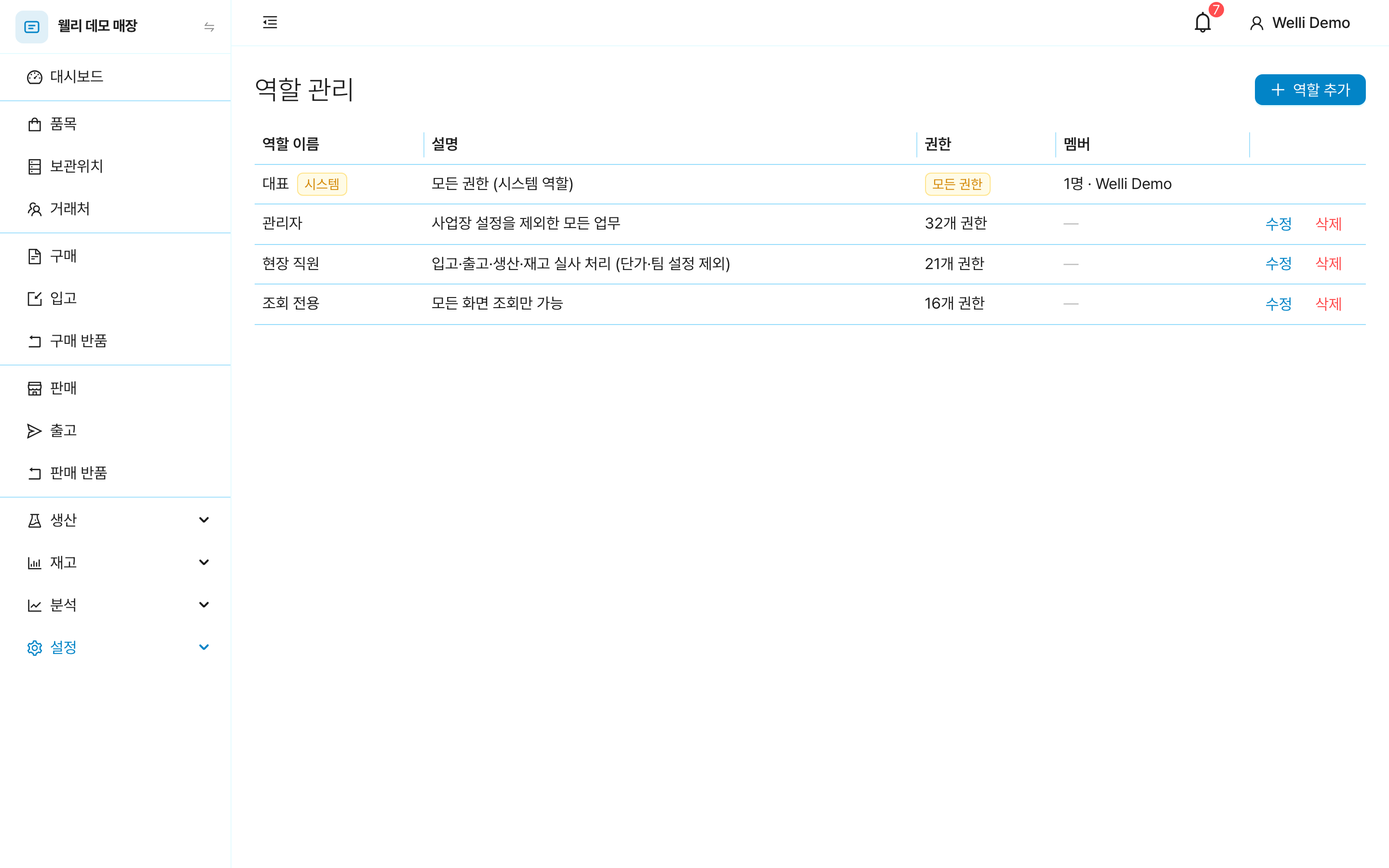Click the 조회 전용 role name

coord(291,303)
